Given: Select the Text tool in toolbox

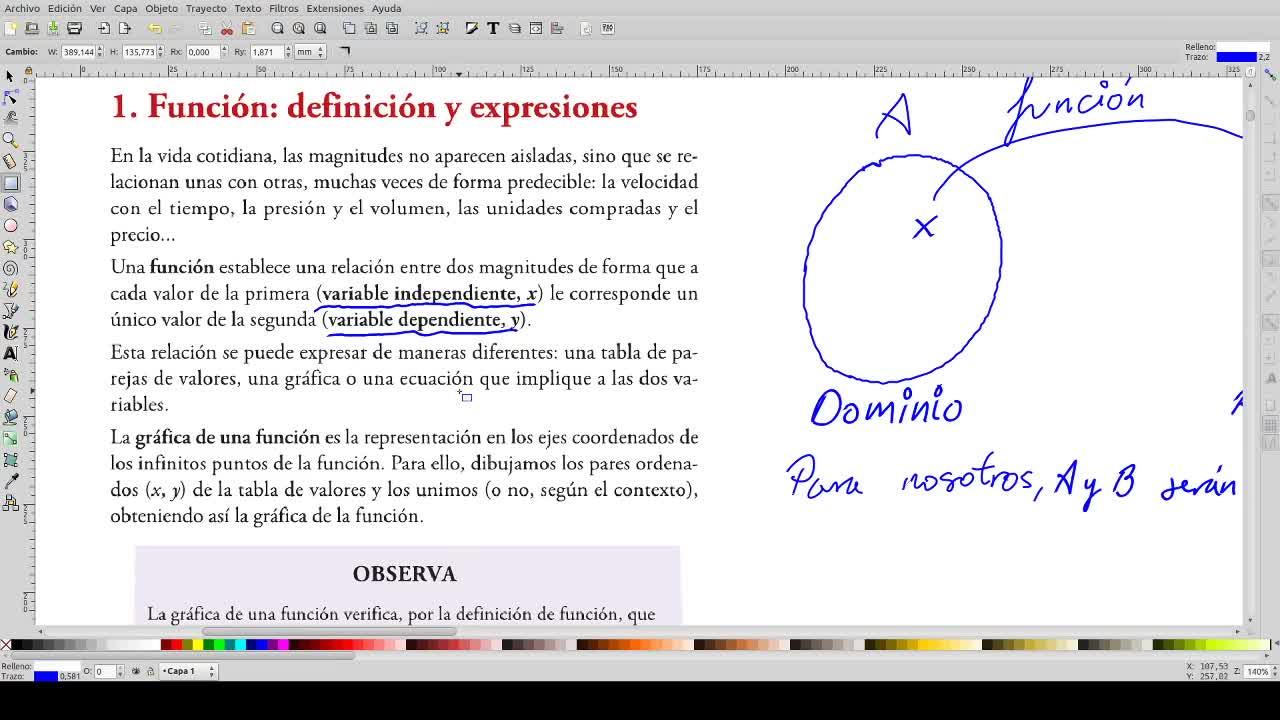Looking at the screenshot, I should coord(10,354).
